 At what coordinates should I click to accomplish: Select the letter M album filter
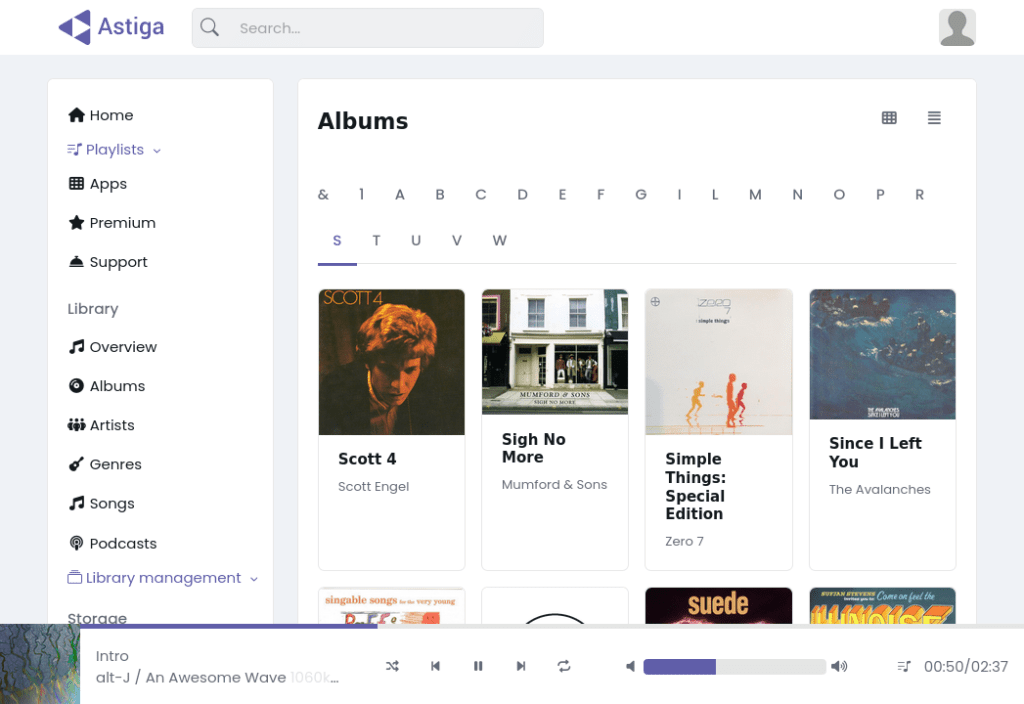tap(755, 195)
